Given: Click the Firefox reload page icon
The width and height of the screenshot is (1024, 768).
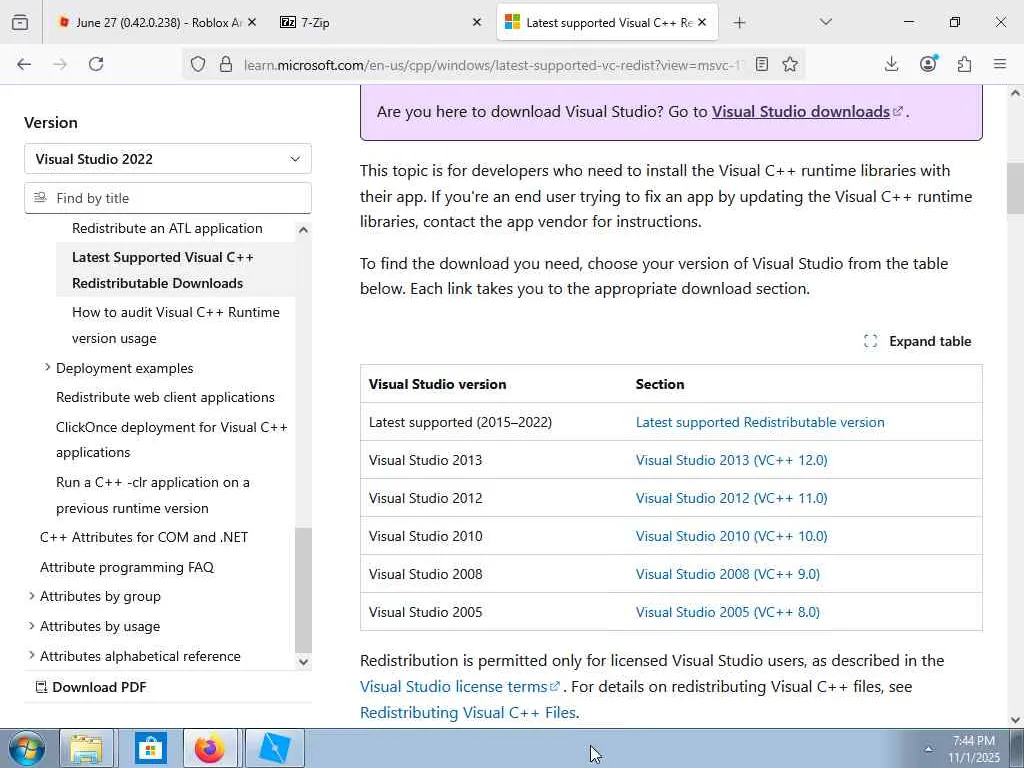Looking at the screenshot, I should coord(96,64).
